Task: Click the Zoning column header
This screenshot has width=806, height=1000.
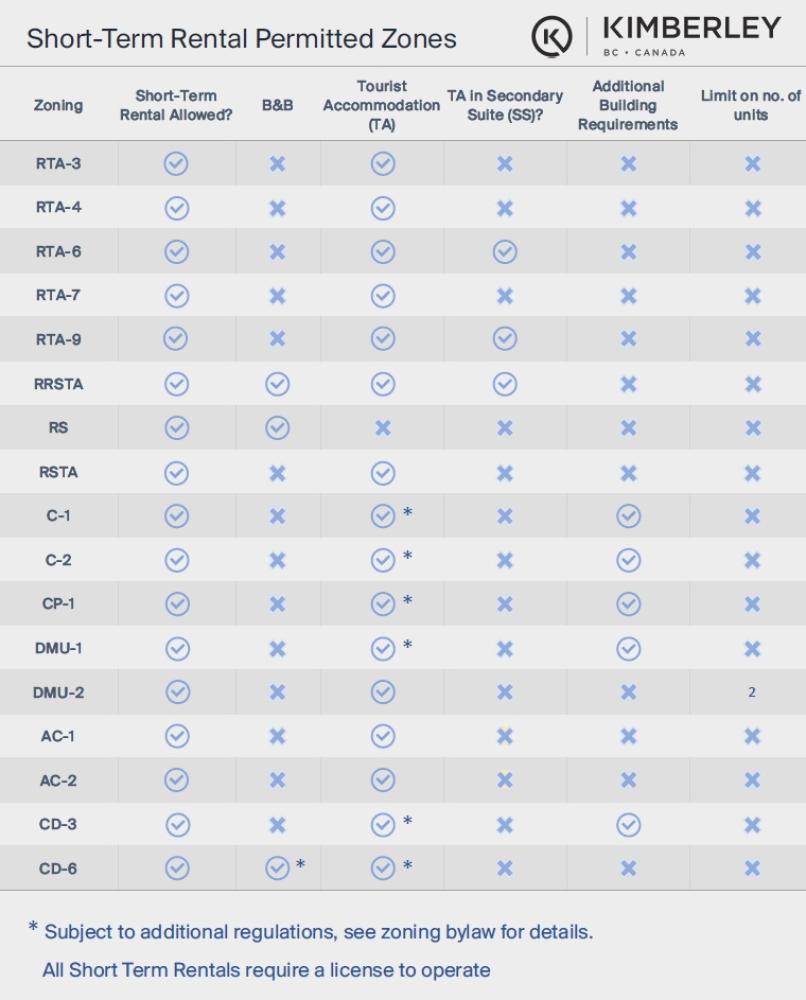Action: coord(58,105)
